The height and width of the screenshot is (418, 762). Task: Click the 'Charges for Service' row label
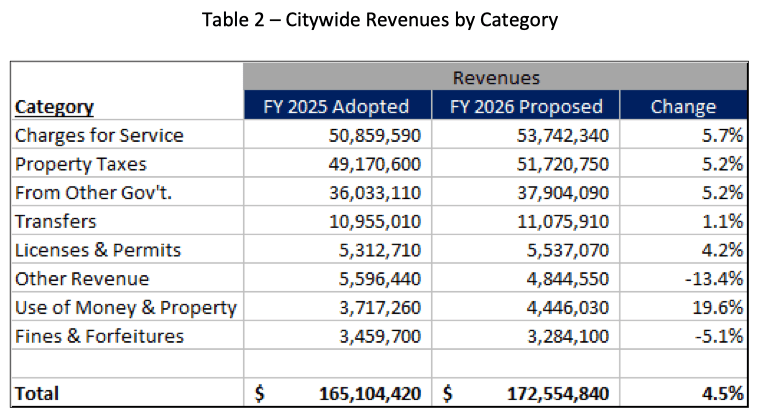99,135
